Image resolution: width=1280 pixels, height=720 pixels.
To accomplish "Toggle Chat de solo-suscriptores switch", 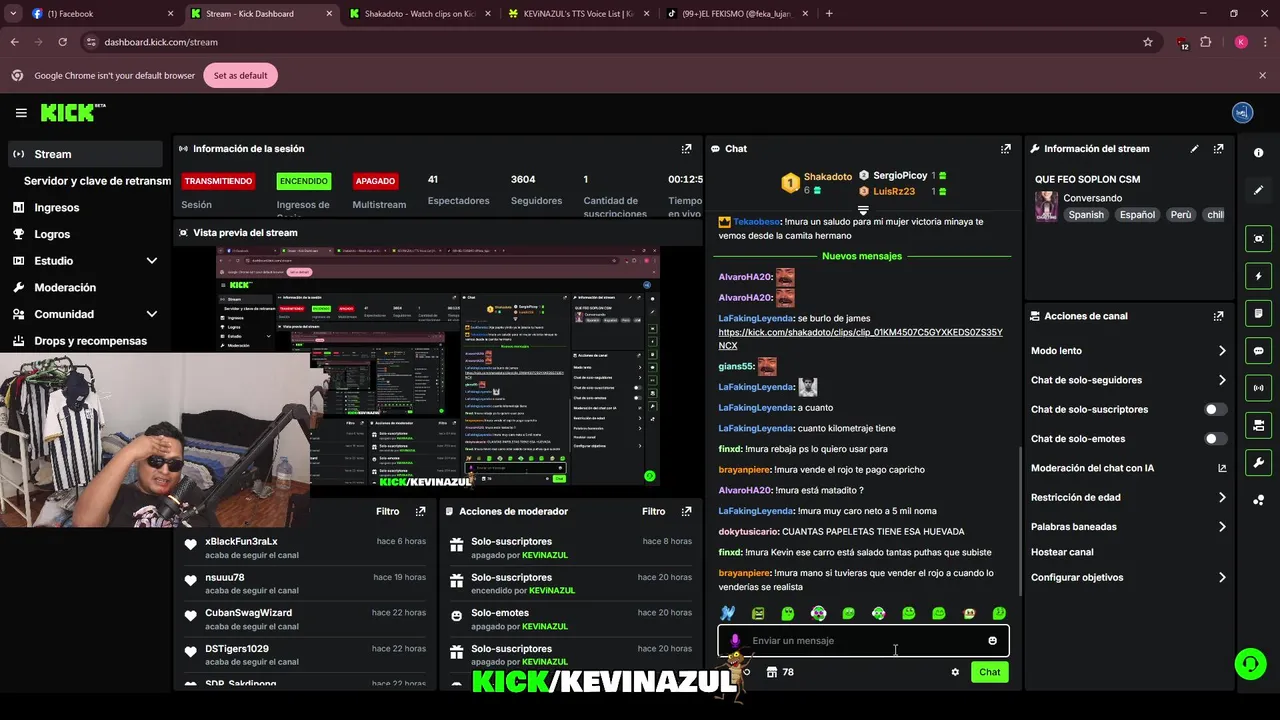I will click(x=1215, y=409).
